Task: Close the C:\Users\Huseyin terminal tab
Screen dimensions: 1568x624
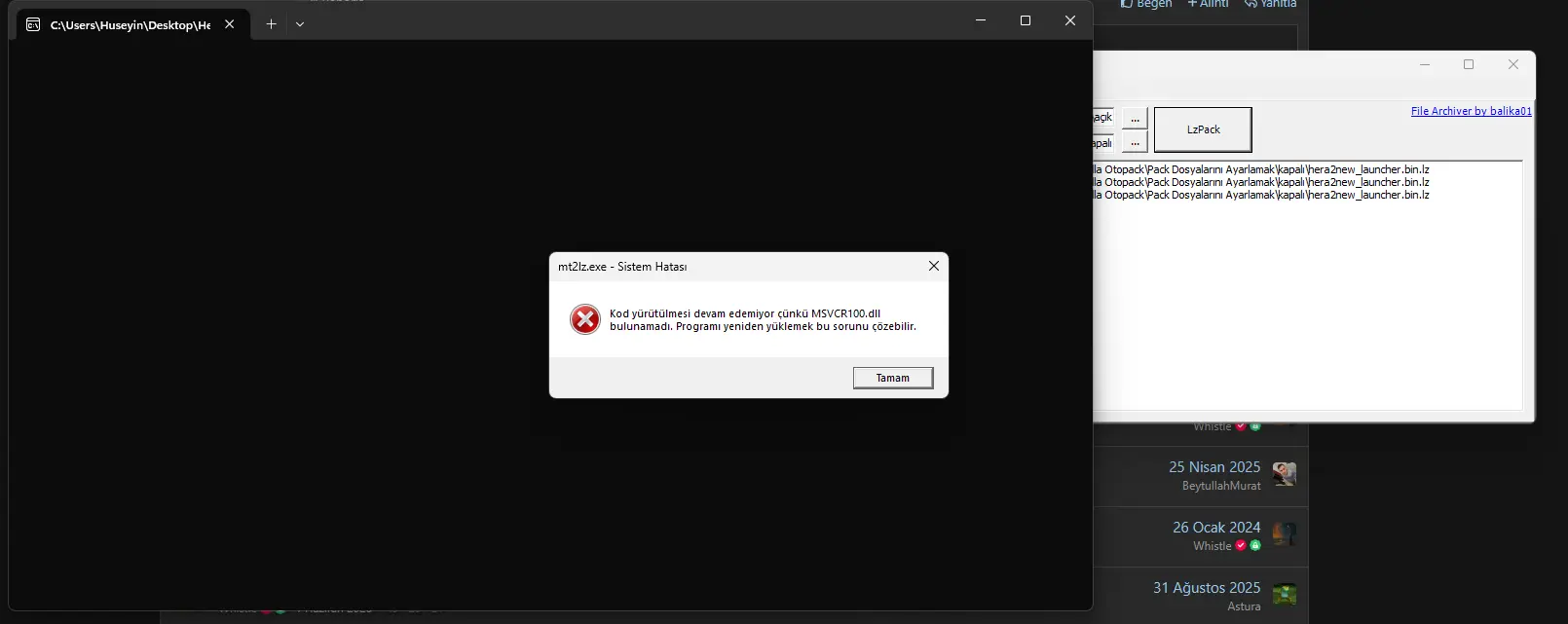Action: tap(230, 24)
